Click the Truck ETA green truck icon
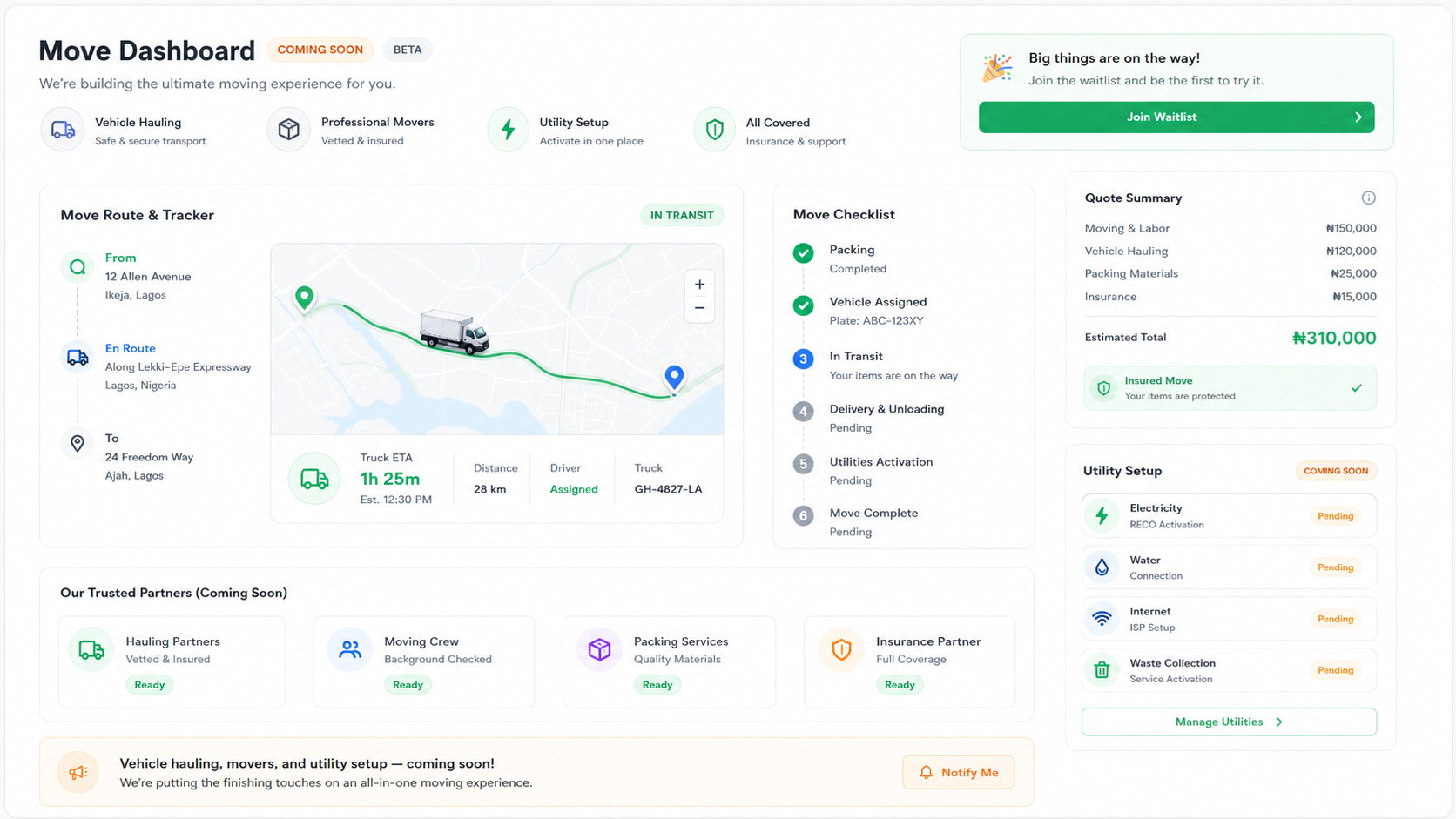Image resolution: width=1456 pixels, height=819 pixels. tap(314, 479)
